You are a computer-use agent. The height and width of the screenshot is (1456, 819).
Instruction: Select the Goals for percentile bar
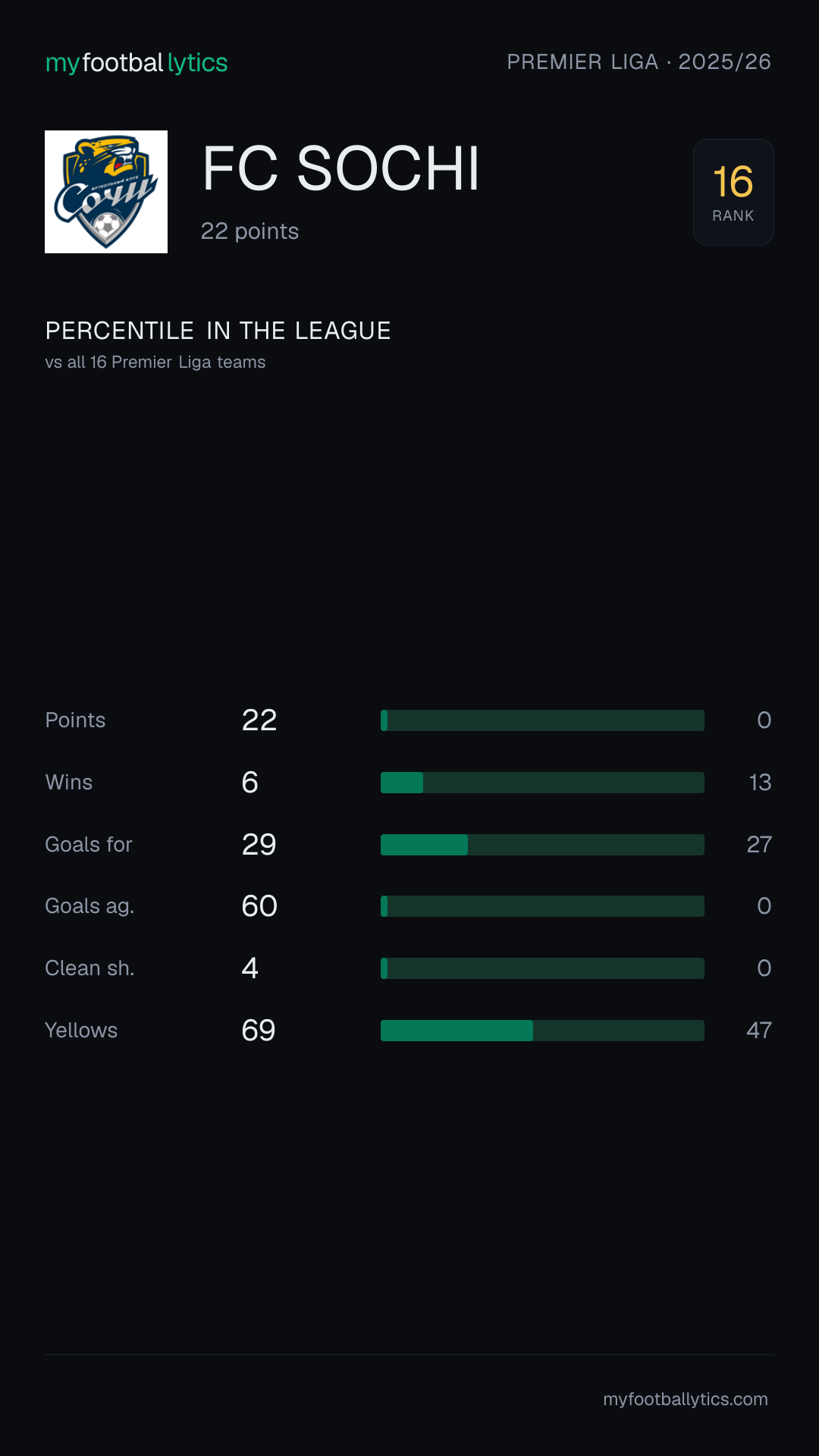[x=542, y=845]
